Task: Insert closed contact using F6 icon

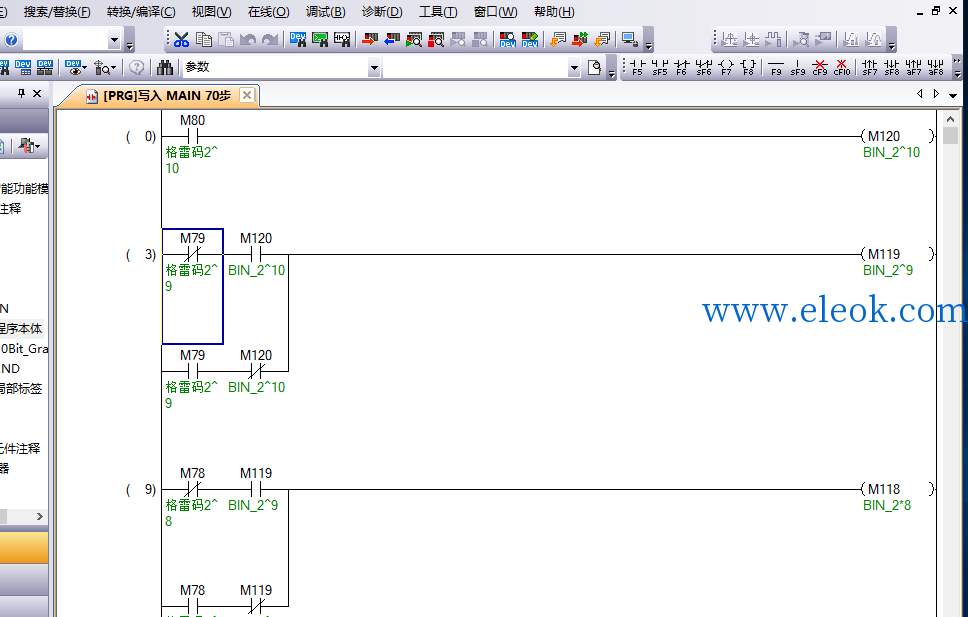Action: pos(682,67)
